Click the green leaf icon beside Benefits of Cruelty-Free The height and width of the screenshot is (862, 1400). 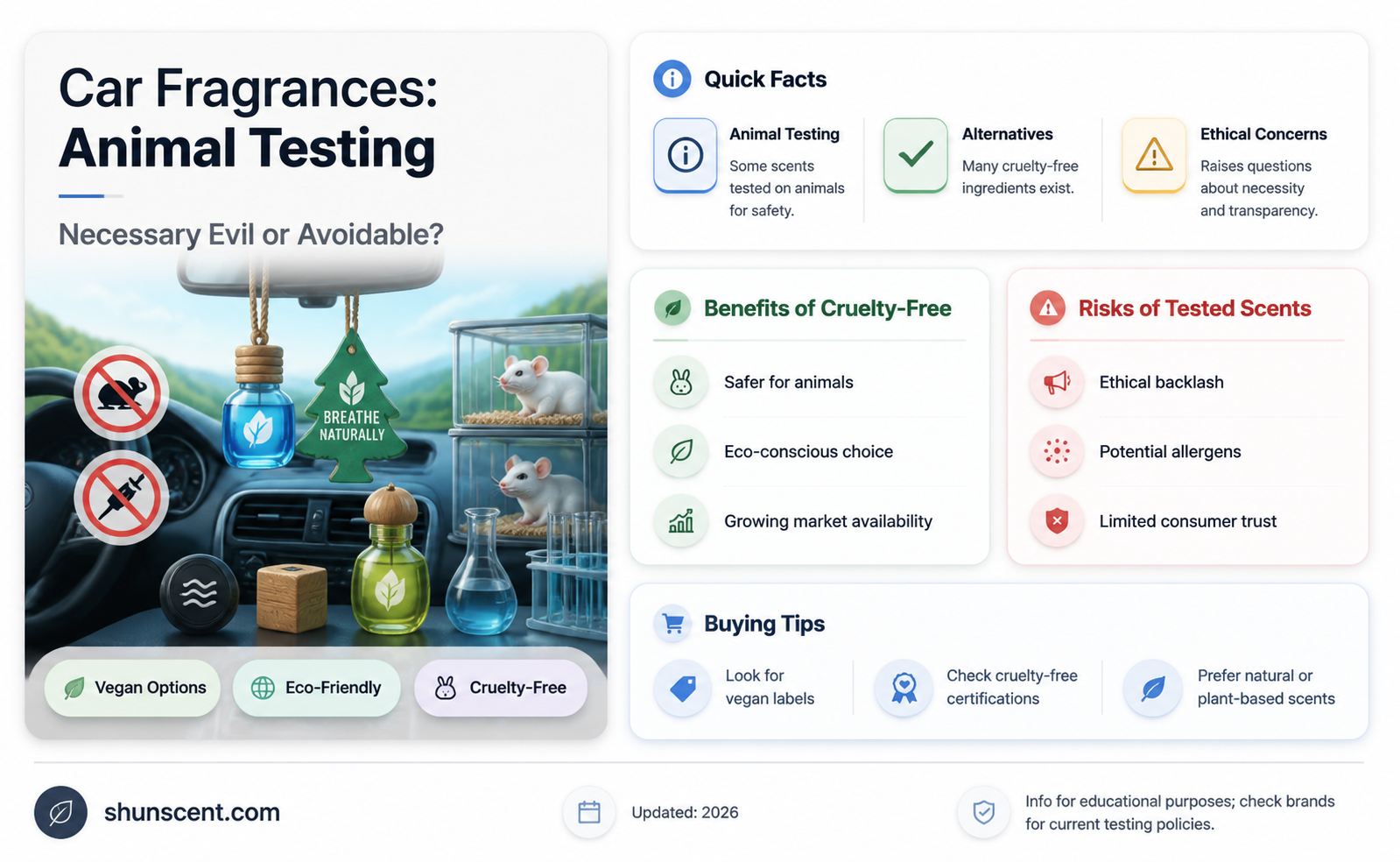pos(672,308)
